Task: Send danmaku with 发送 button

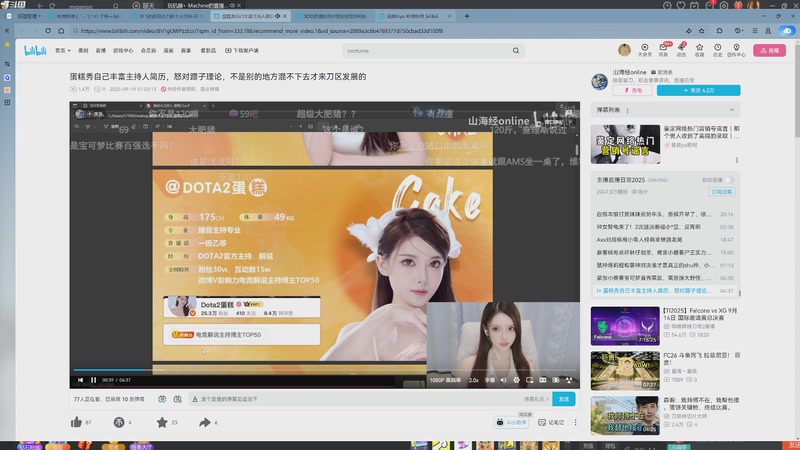Action: (x=564, y=399)
